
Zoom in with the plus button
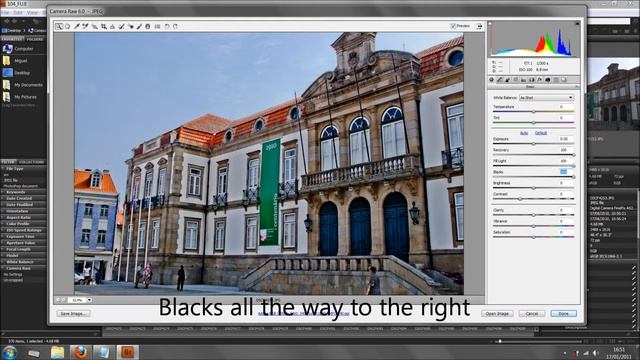tap(64, 300)
